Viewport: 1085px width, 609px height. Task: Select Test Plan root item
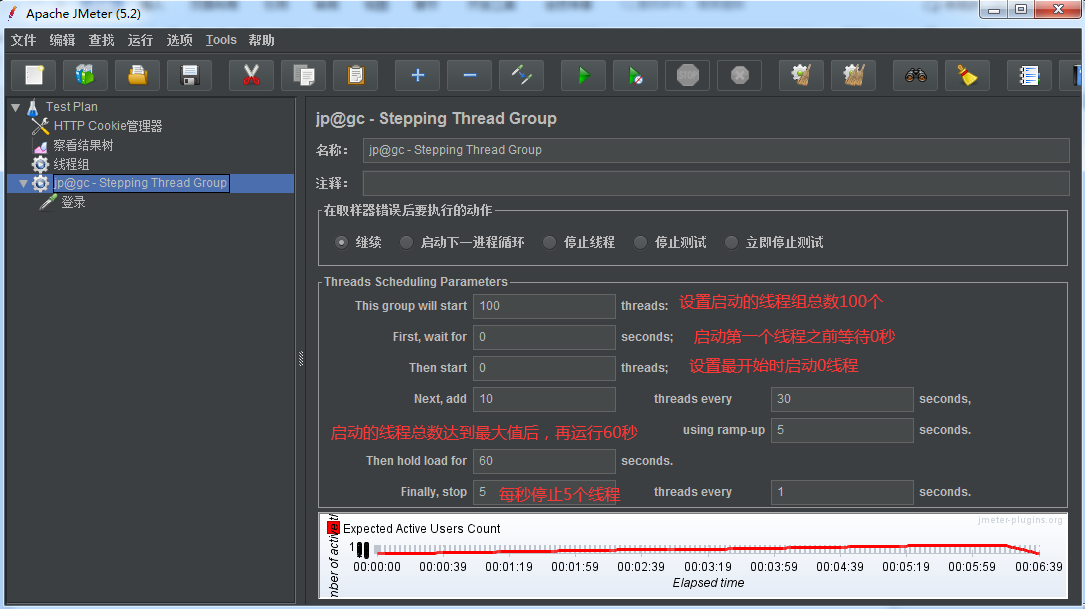point(72,107)
